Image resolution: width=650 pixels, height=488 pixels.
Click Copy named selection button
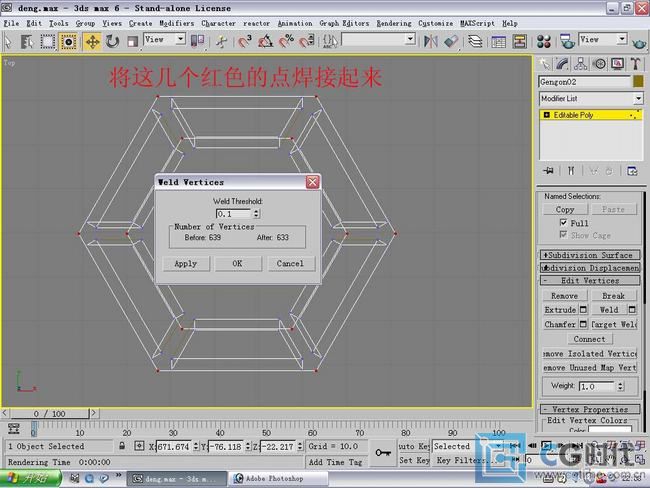click(565, 209)
